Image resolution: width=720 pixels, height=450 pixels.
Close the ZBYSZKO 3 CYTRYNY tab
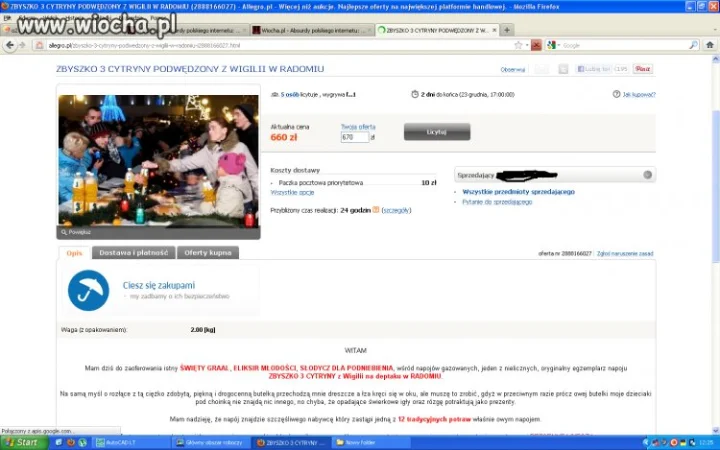click(x=494, y=30)
